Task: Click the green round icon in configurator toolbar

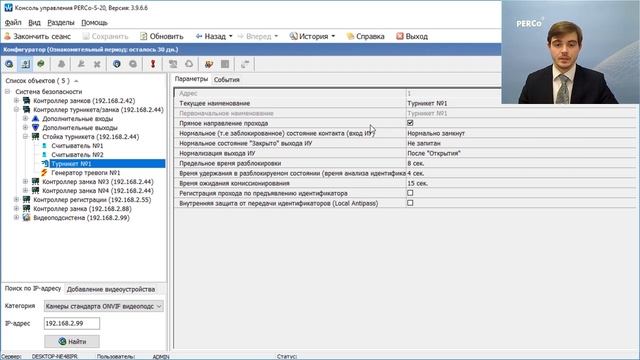Action: pyautogui.click(x=41, y=64)
